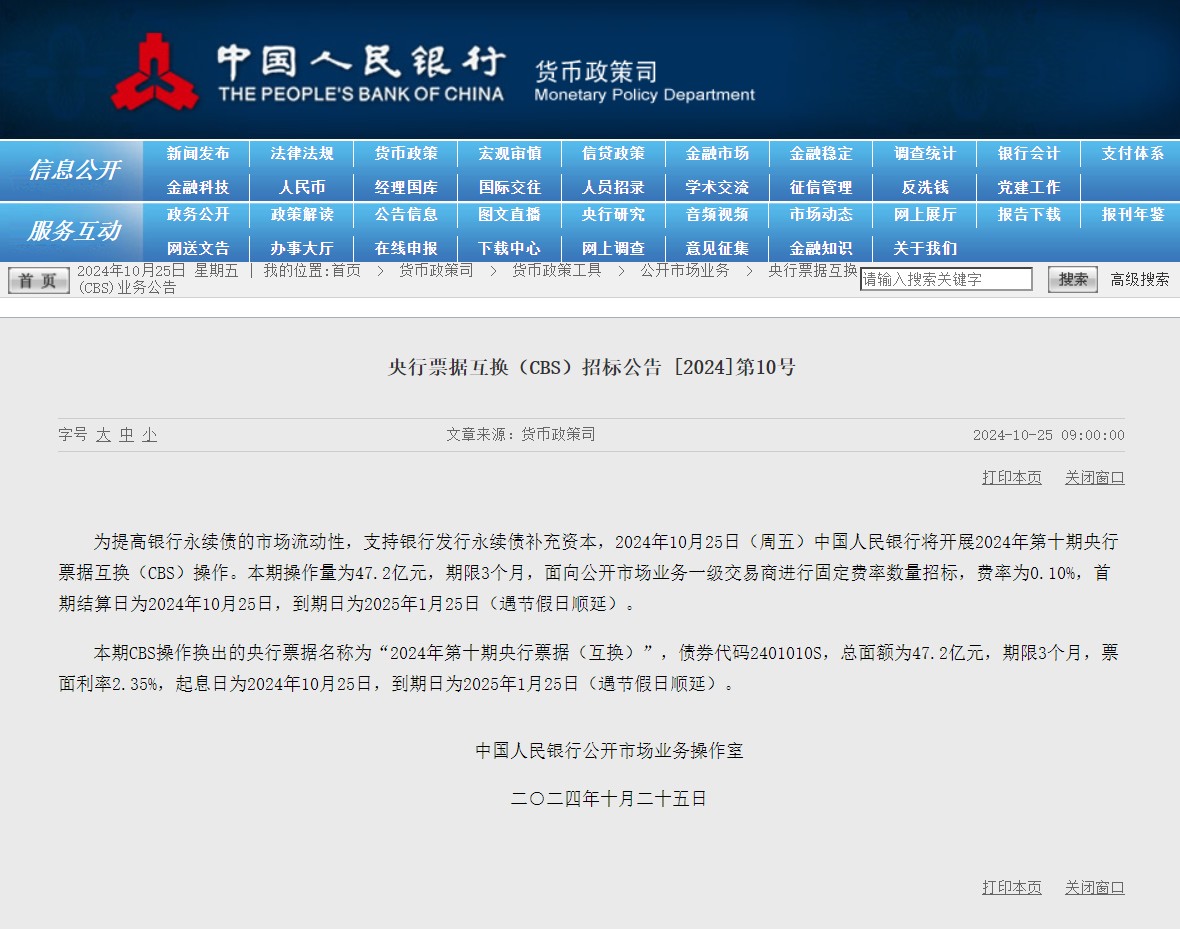
Task: Click the bottom 关闭窗口 link
Action: [x=1095, y=888]
